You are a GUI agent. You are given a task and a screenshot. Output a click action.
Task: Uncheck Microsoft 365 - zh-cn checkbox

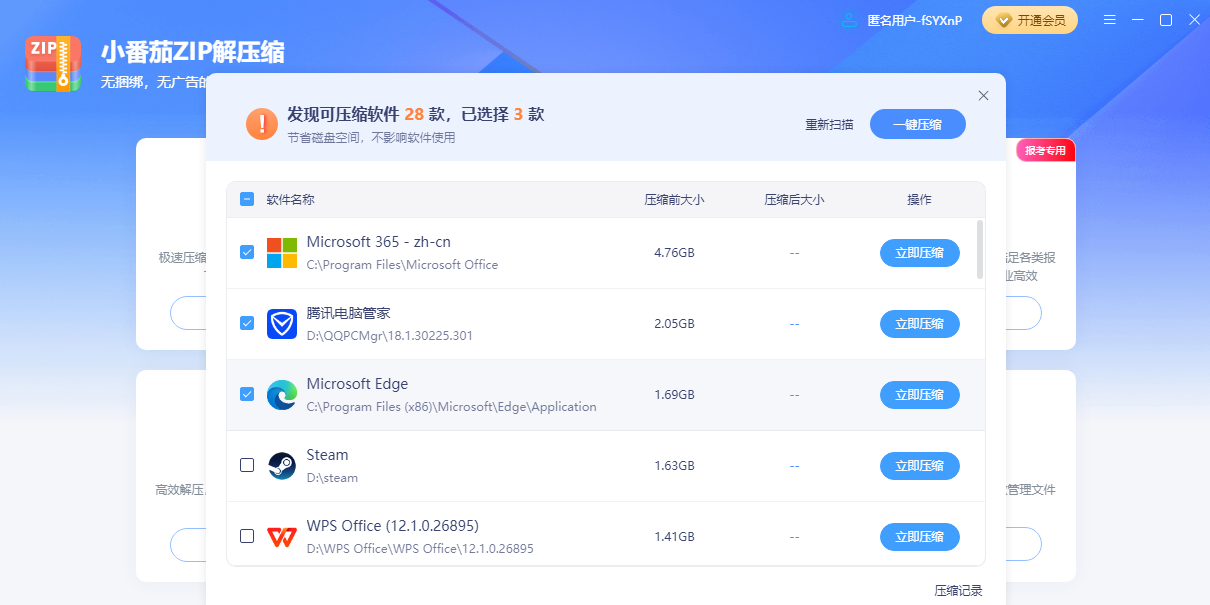247,252
